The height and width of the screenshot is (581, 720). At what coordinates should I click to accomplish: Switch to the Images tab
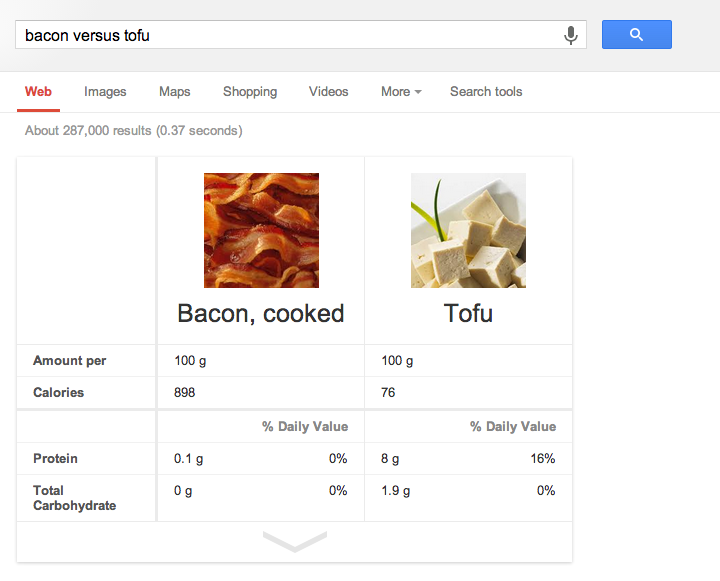(x=105, y=92)
